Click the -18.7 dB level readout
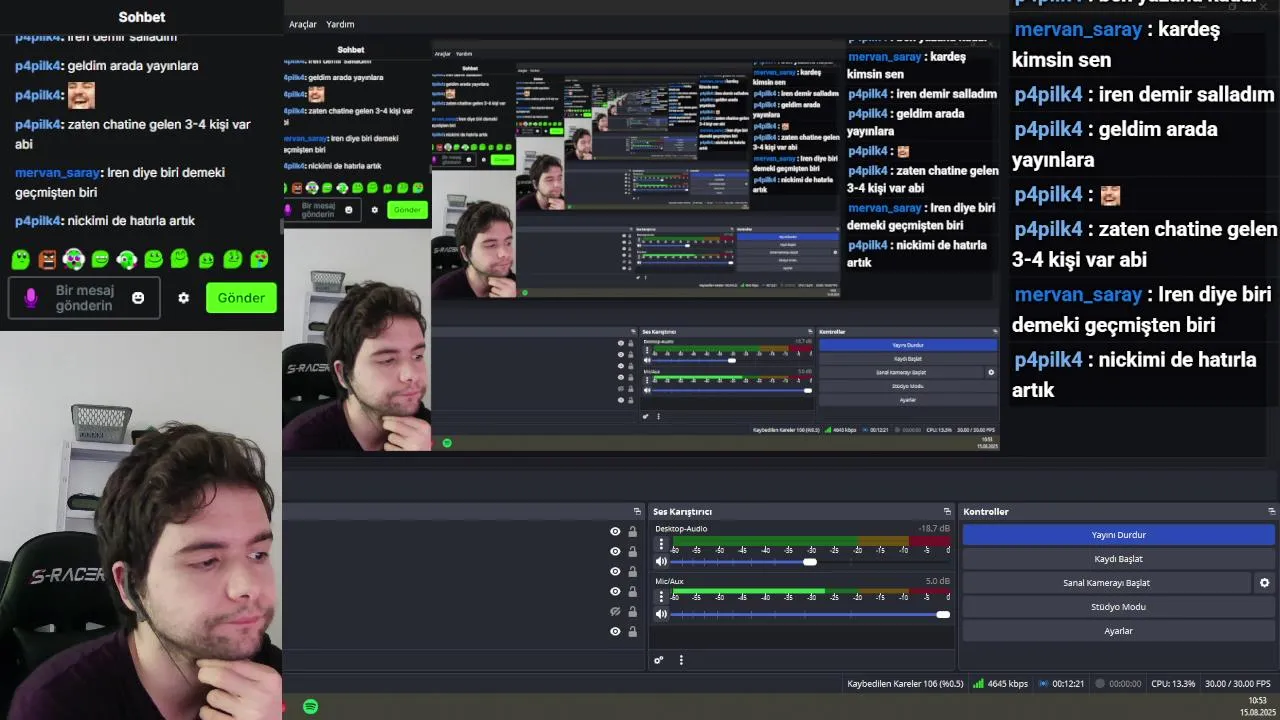 pyautogui.click(x=934, y=529)
